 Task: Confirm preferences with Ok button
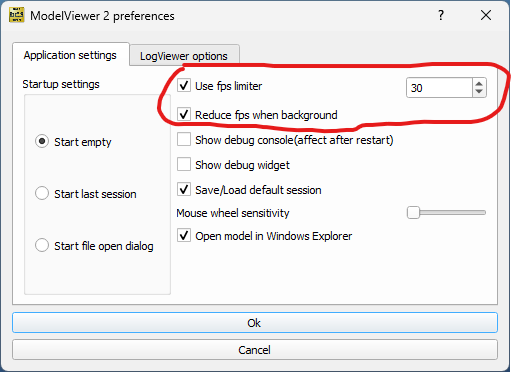pos(255,323)
